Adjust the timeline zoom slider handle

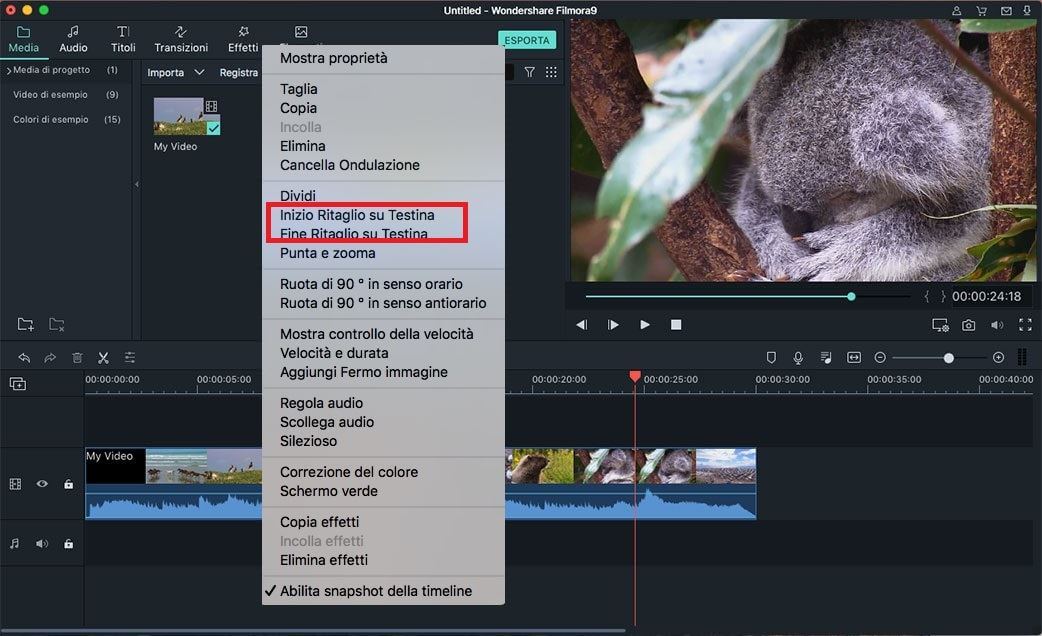click(949, 358)
